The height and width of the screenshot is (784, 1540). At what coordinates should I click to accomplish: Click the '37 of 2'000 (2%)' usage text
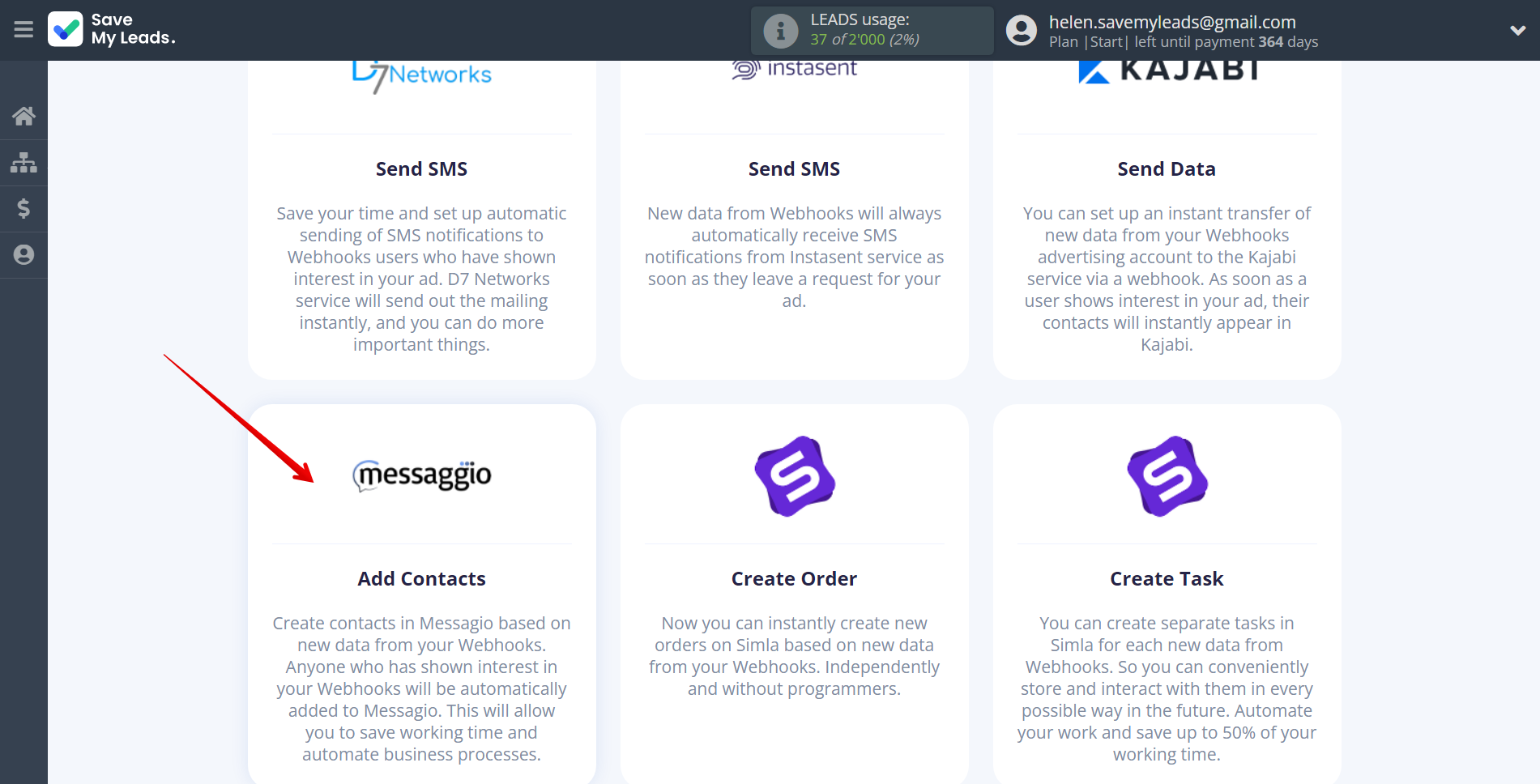pos(864,40)
